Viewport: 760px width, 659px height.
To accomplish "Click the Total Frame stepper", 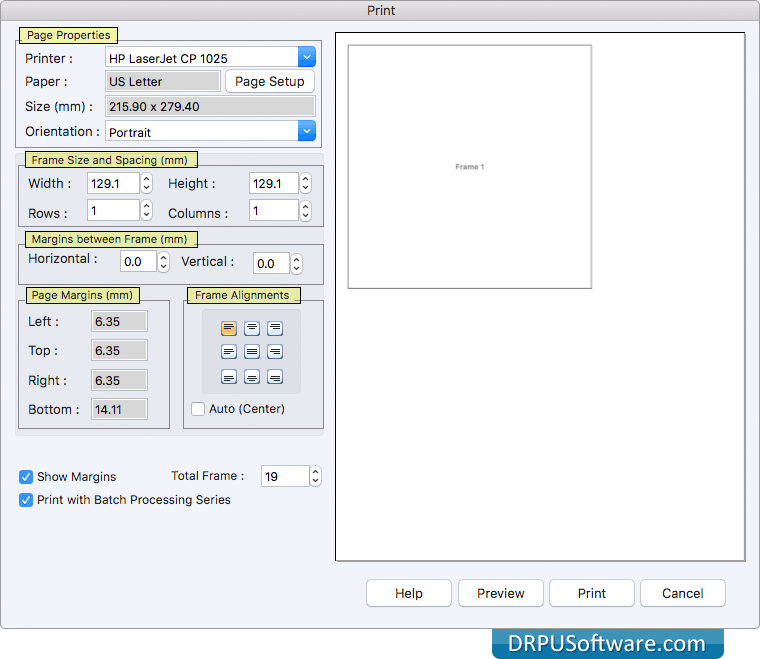I will [x=316, y=476].
